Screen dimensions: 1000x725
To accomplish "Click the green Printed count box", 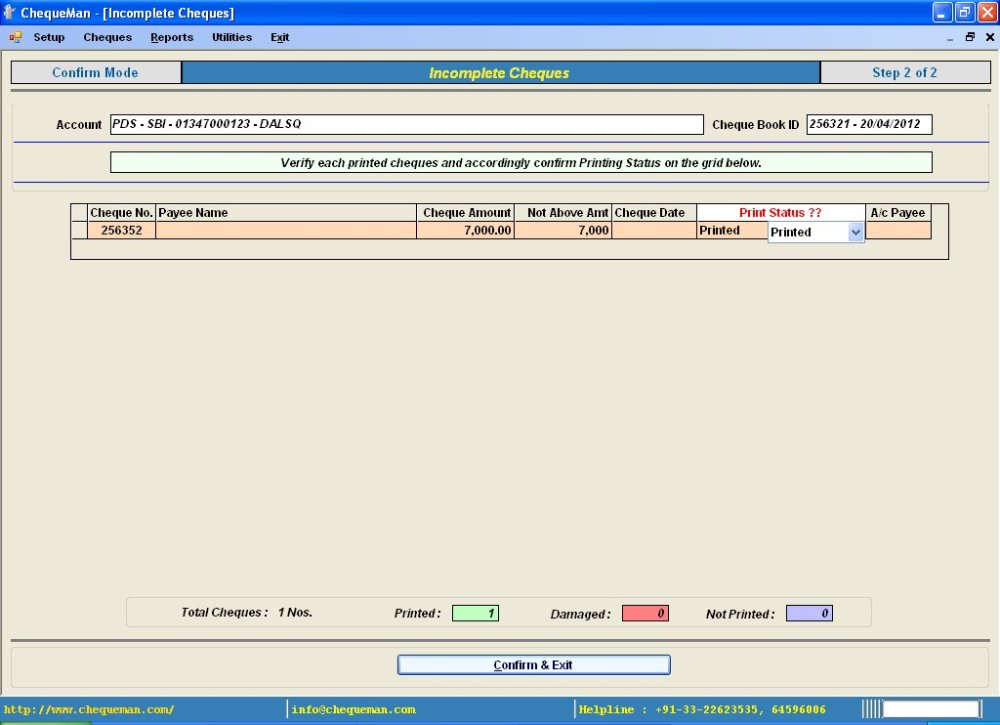I will pos(477,612).
